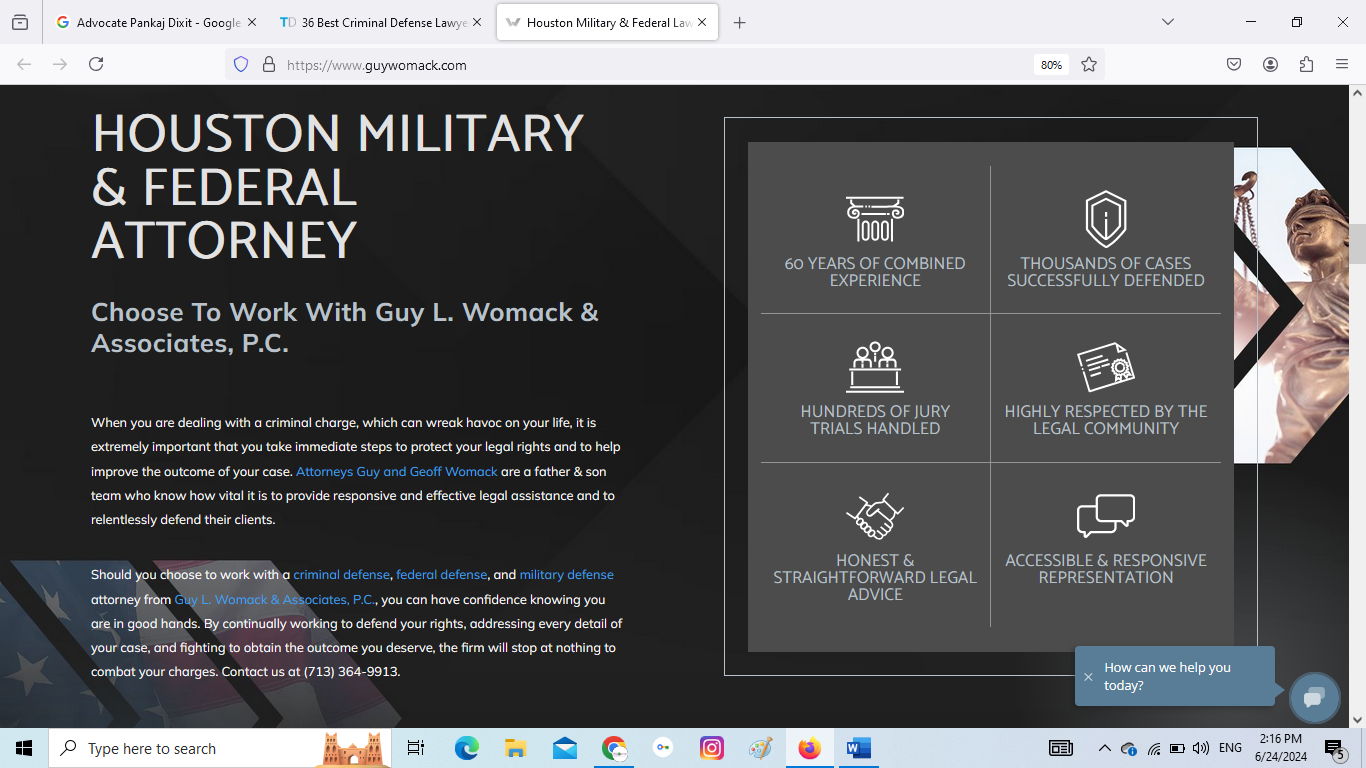This screenshot has width=1366, height=768.
Task: Open the Extensions puzzle icon
Action: [x=1306, y=64]
